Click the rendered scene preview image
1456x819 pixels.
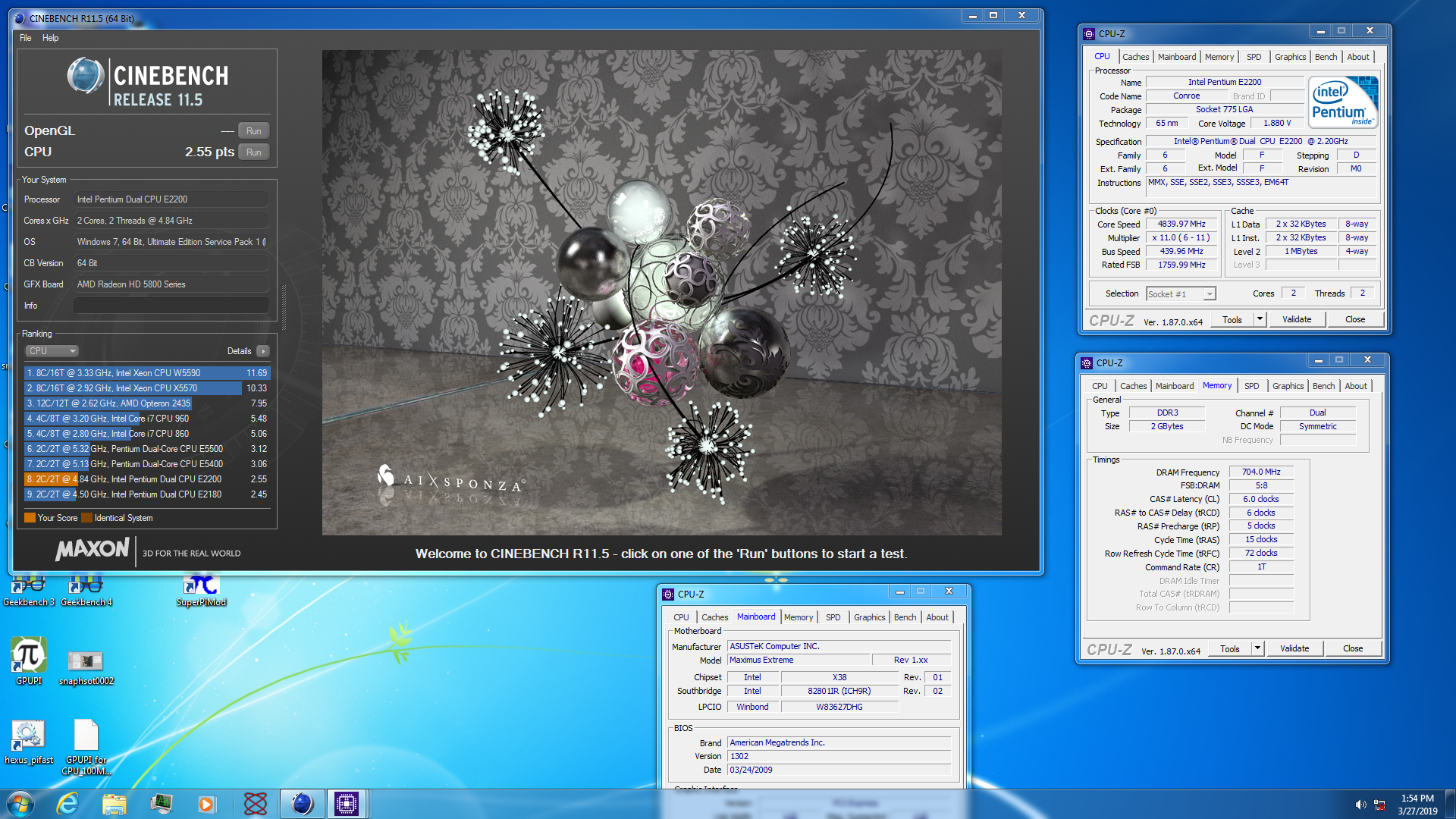click(x=661, y=293)
